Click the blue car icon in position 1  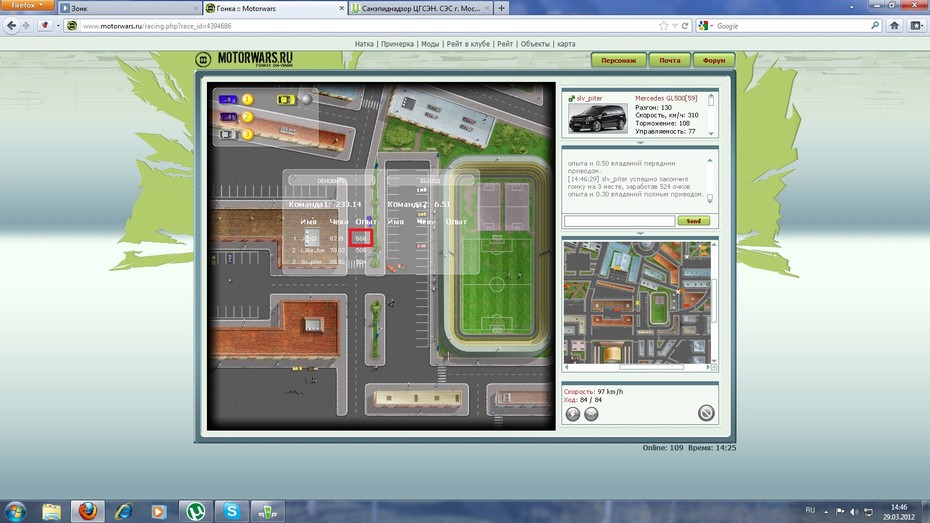pyautogui.click(x=227, y=100)
